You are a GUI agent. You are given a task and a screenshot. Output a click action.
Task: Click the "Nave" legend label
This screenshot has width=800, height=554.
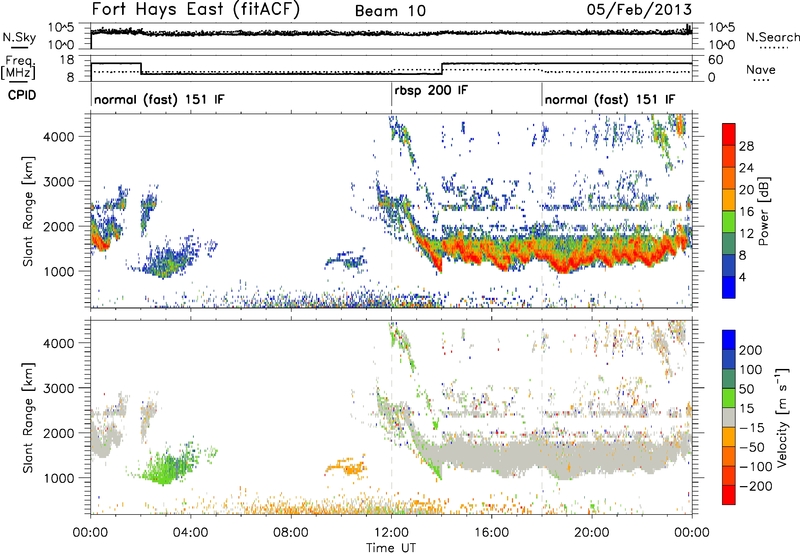pos(760,69)
